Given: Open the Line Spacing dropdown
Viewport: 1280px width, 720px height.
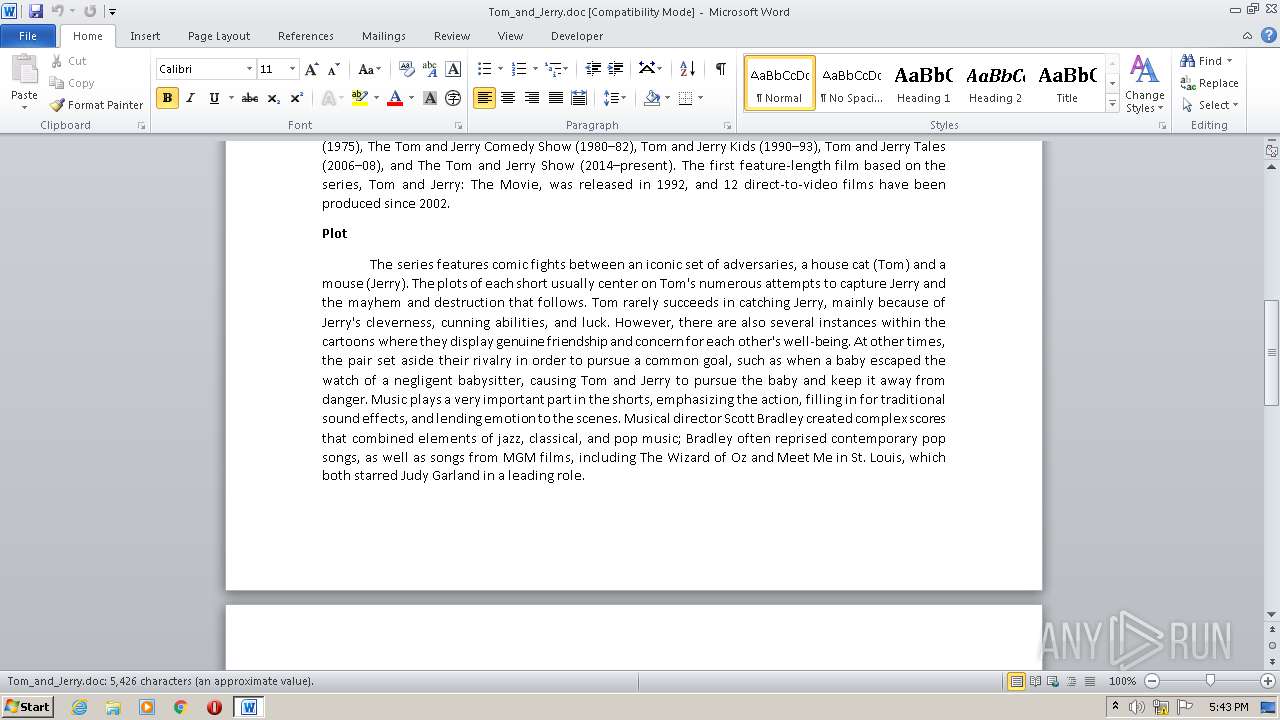Looking at the screenshot, I should point(615,98).
